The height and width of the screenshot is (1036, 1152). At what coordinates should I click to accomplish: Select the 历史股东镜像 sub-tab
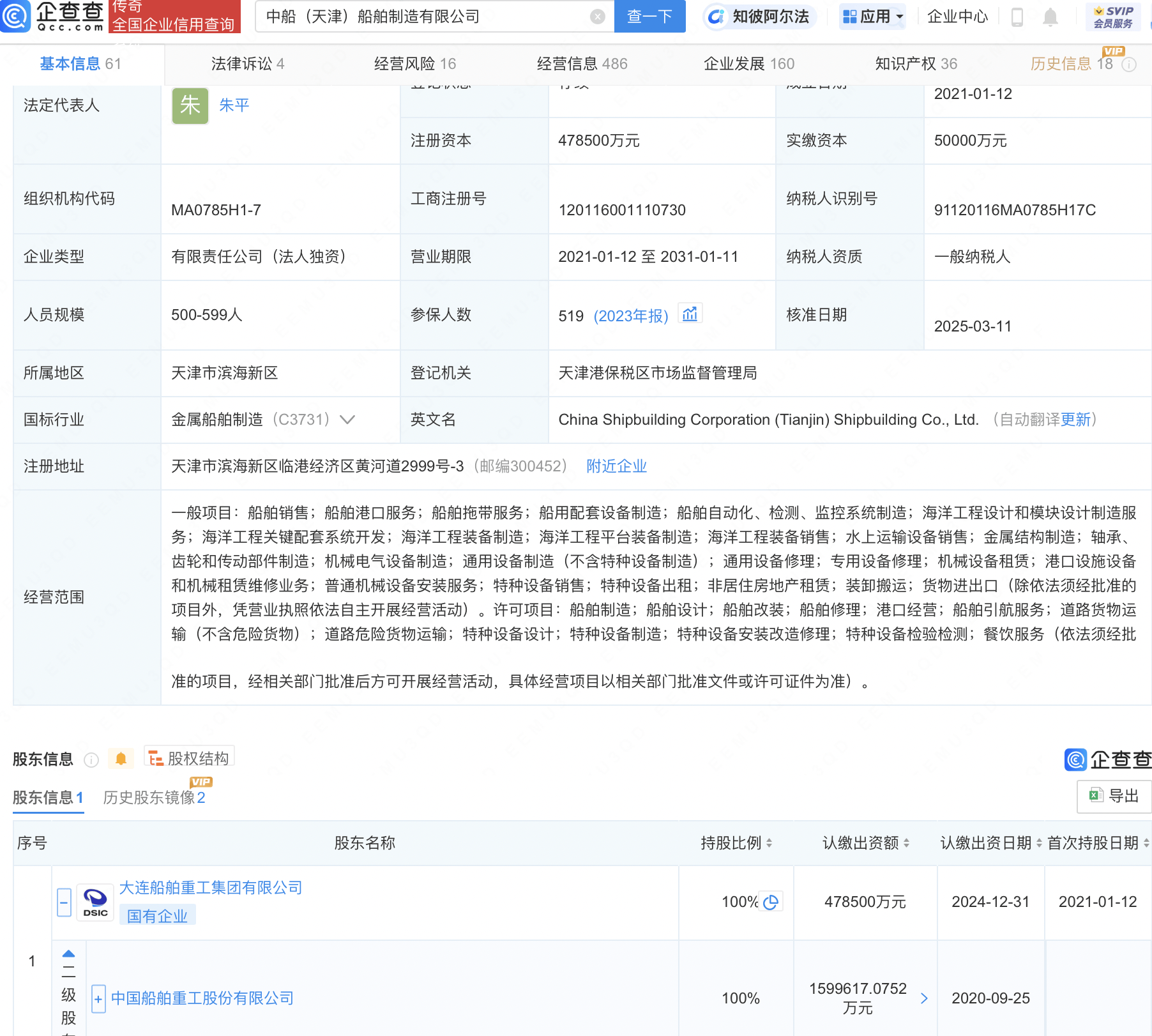pos(154,798)
